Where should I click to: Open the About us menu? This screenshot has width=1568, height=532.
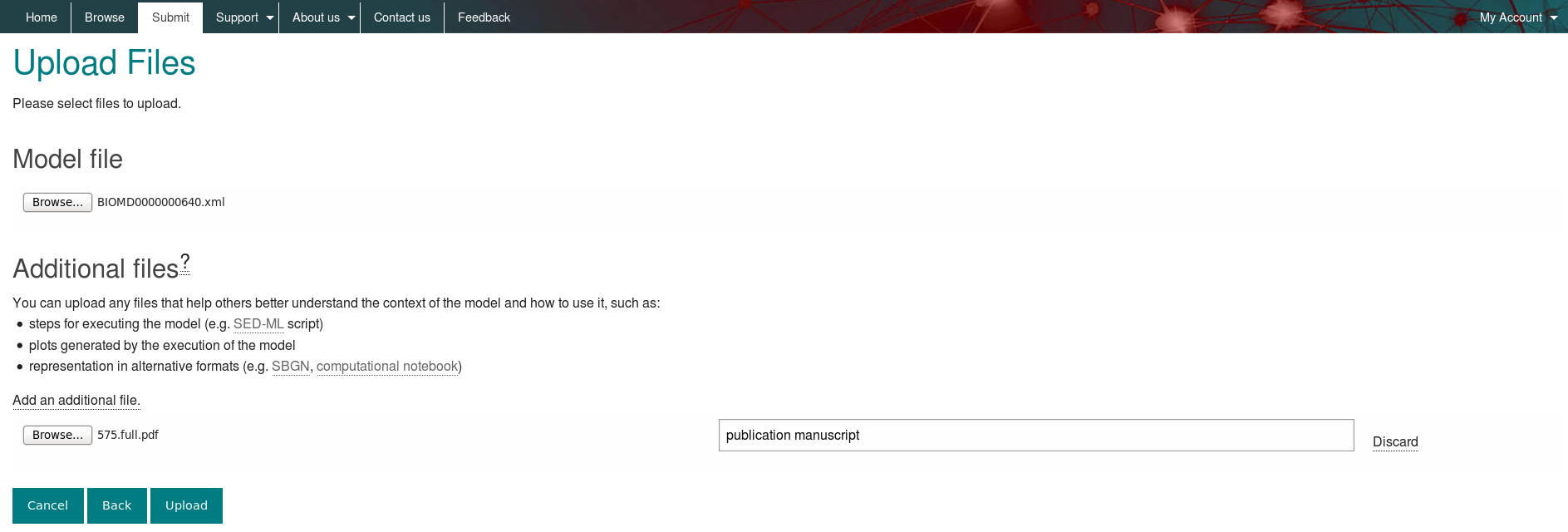coord(316,17)
